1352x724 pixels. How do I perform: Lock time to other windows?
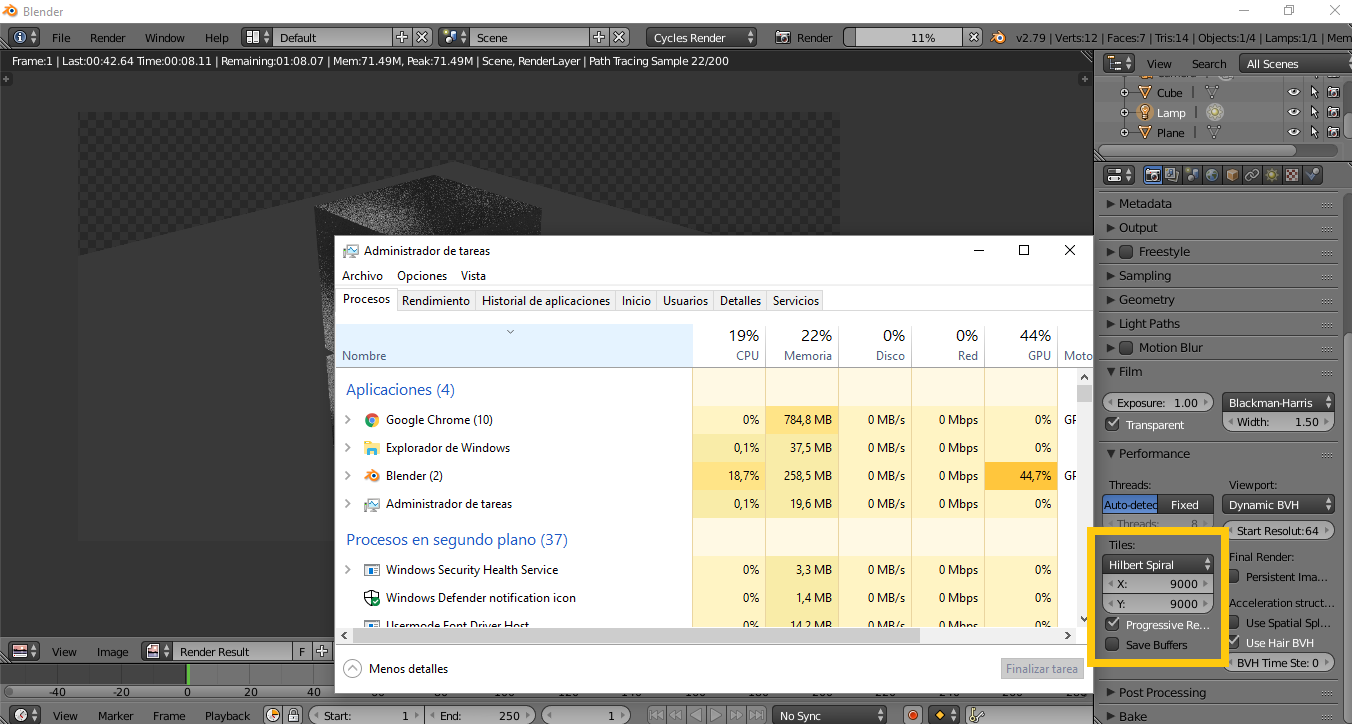click(x=294, y=715)
